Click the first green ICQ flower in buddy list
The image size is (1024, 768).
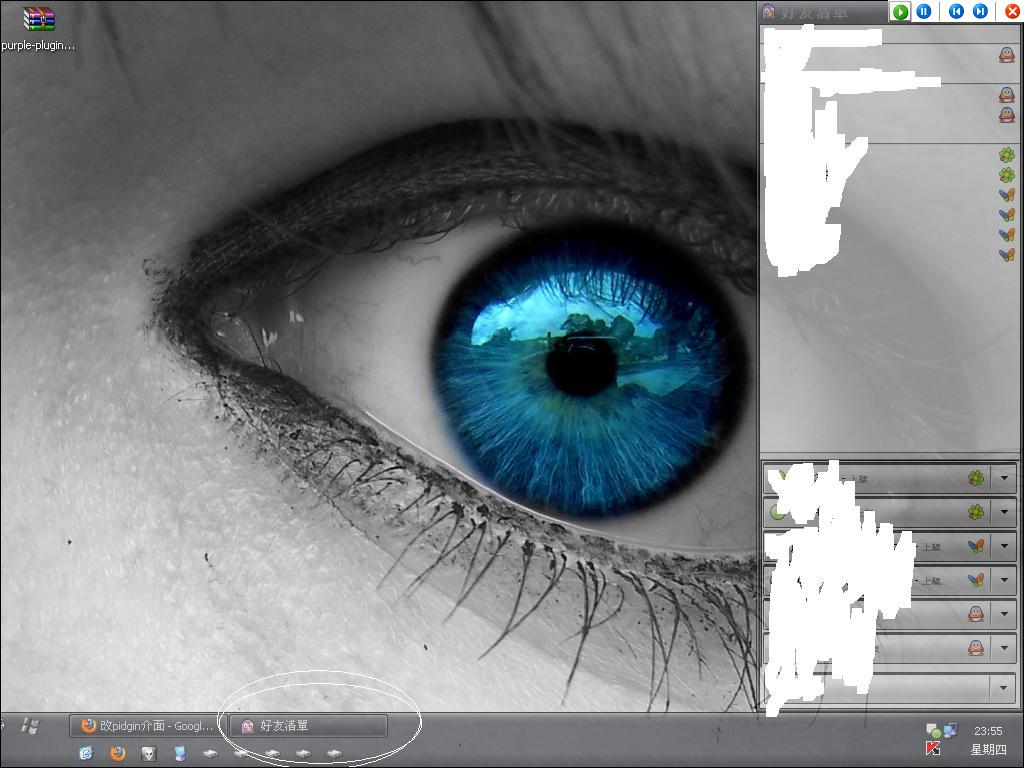click(1006, 155)
